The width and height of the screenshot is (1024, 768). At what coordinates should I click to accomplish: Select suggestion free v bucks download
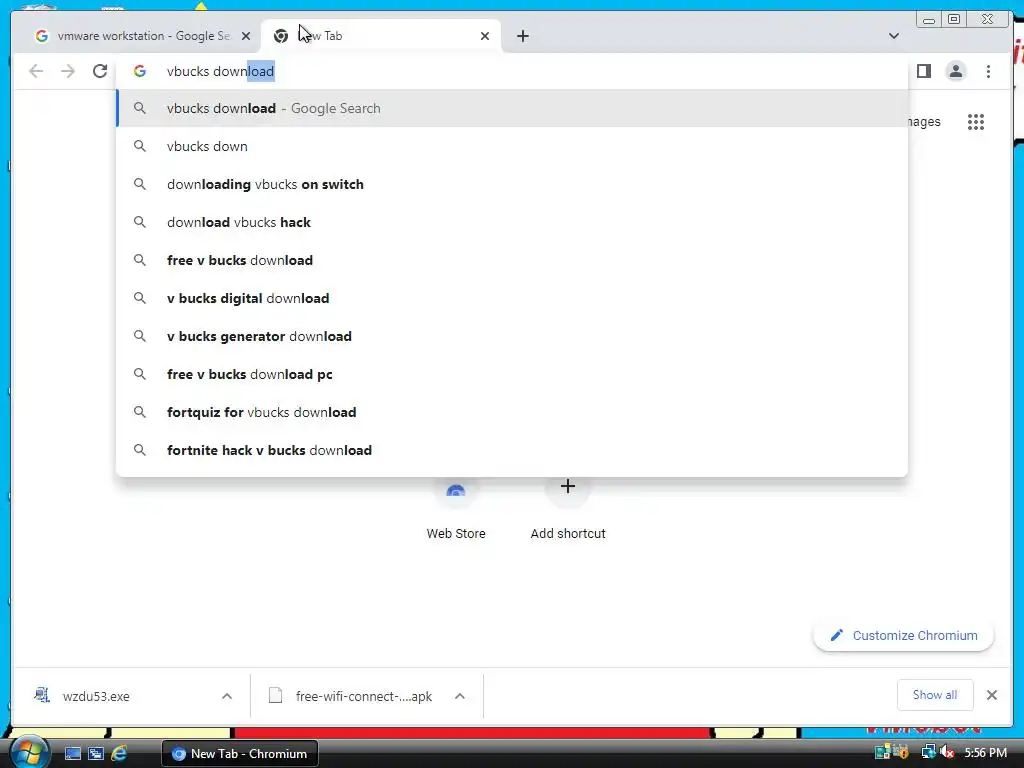(x=512, y=260)
